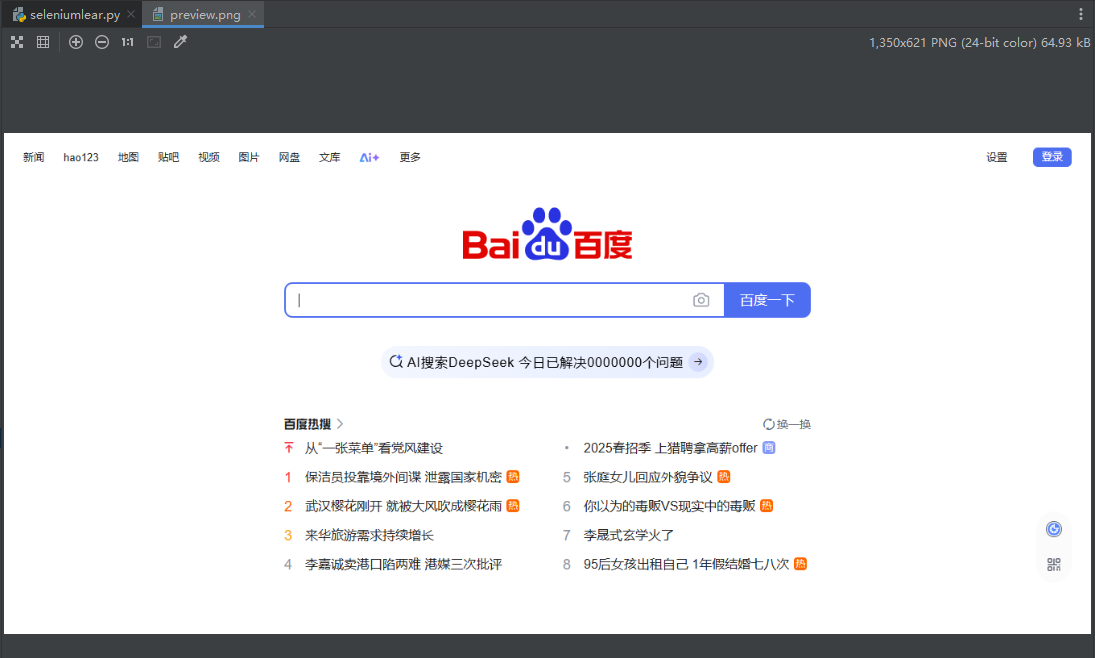Viewport: 1095px width, 658px height.
Task: Open the editor tabs three-dot menu
Action: (1080, 14)
